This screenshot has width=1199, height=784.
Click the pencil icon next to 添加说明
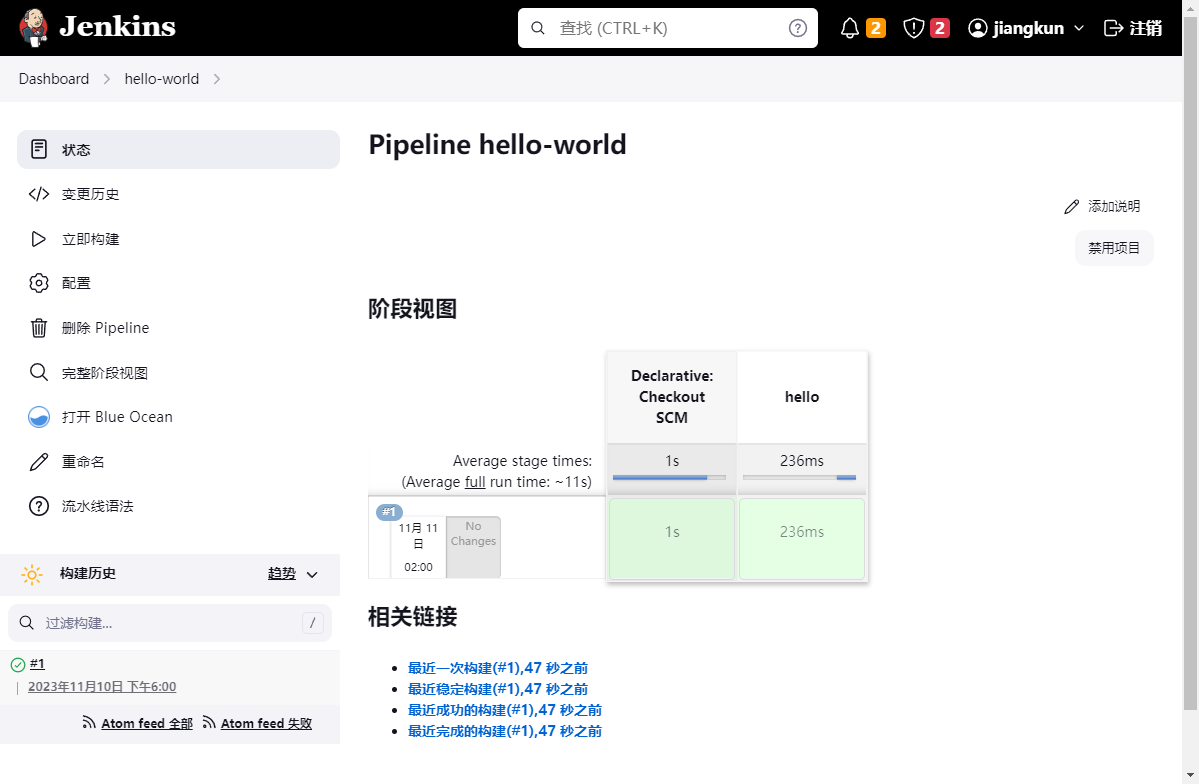click(1071, 207)
